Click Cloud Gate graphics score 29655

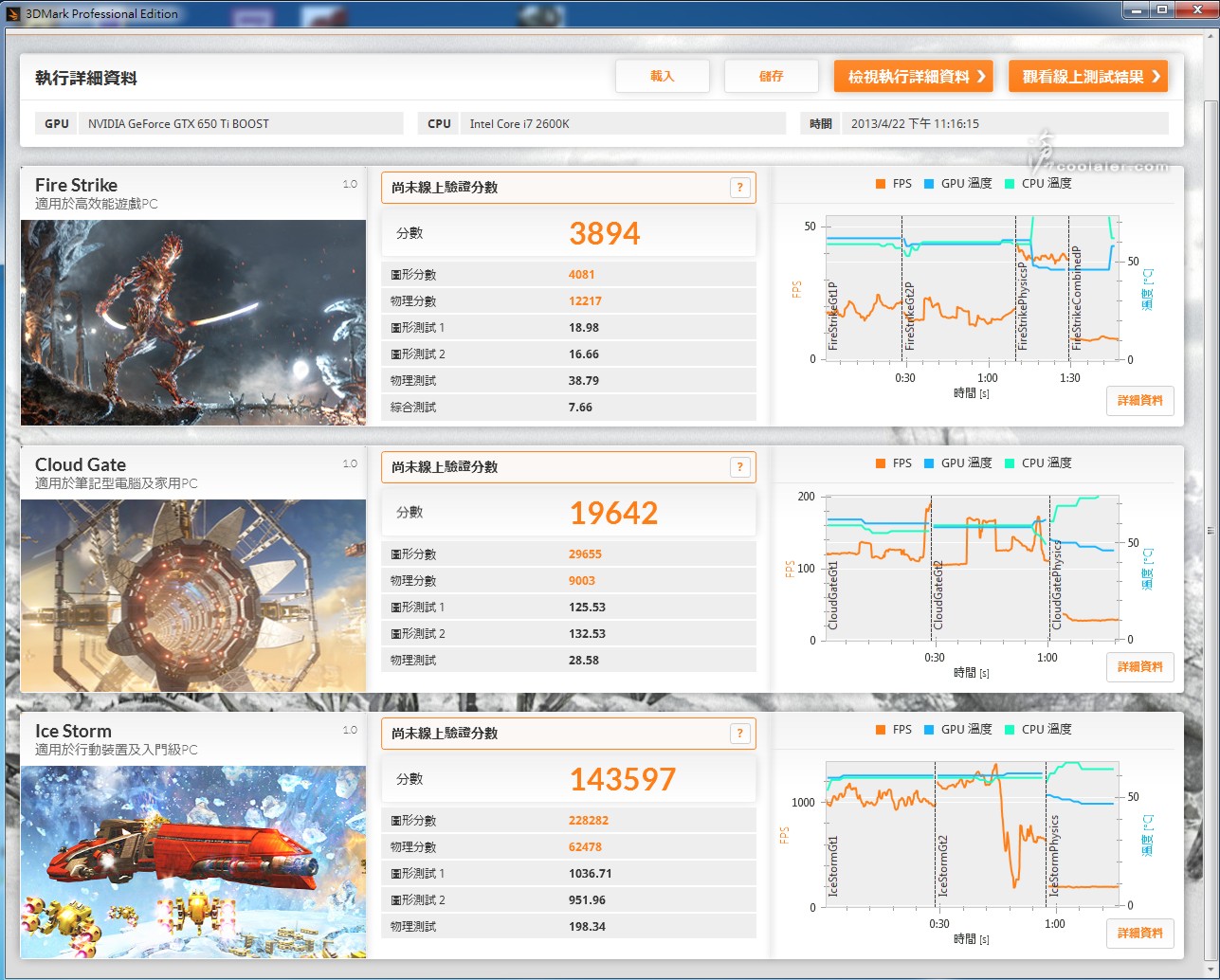[x=585, y=554]
